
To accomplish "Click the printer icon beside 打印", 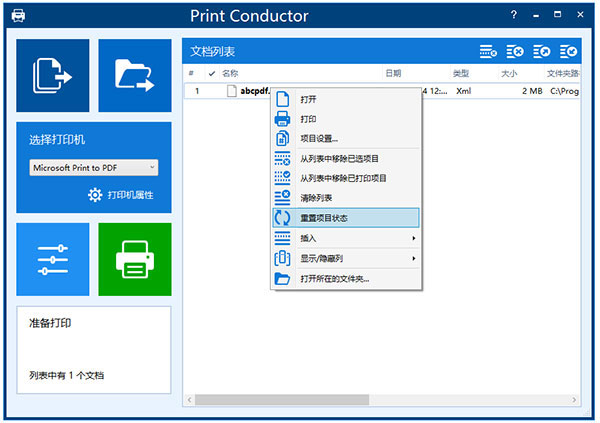I will (282, 119).
